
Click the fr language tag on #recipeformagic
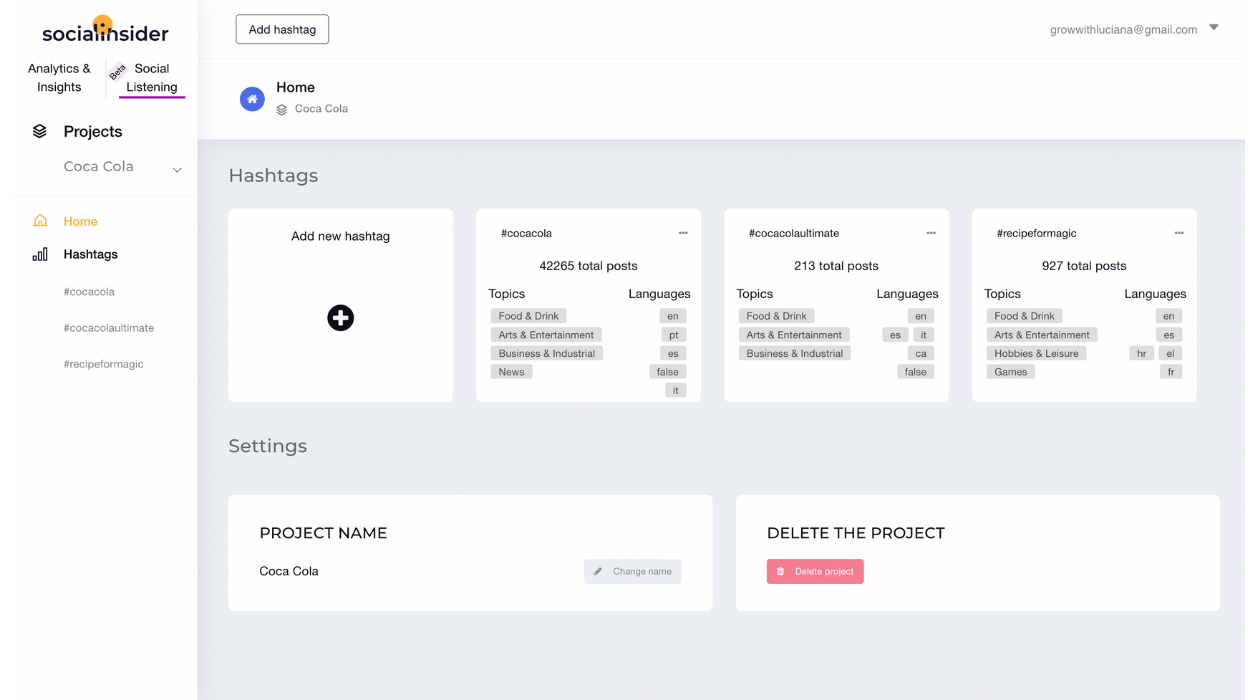1169,371
